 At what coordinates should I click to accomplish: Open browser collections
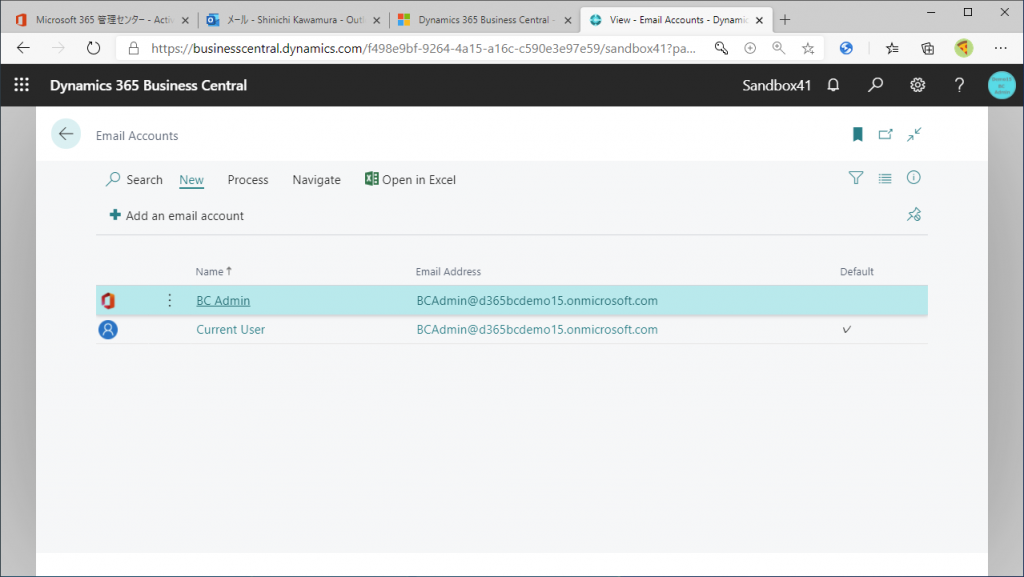[x=927, y=48]
